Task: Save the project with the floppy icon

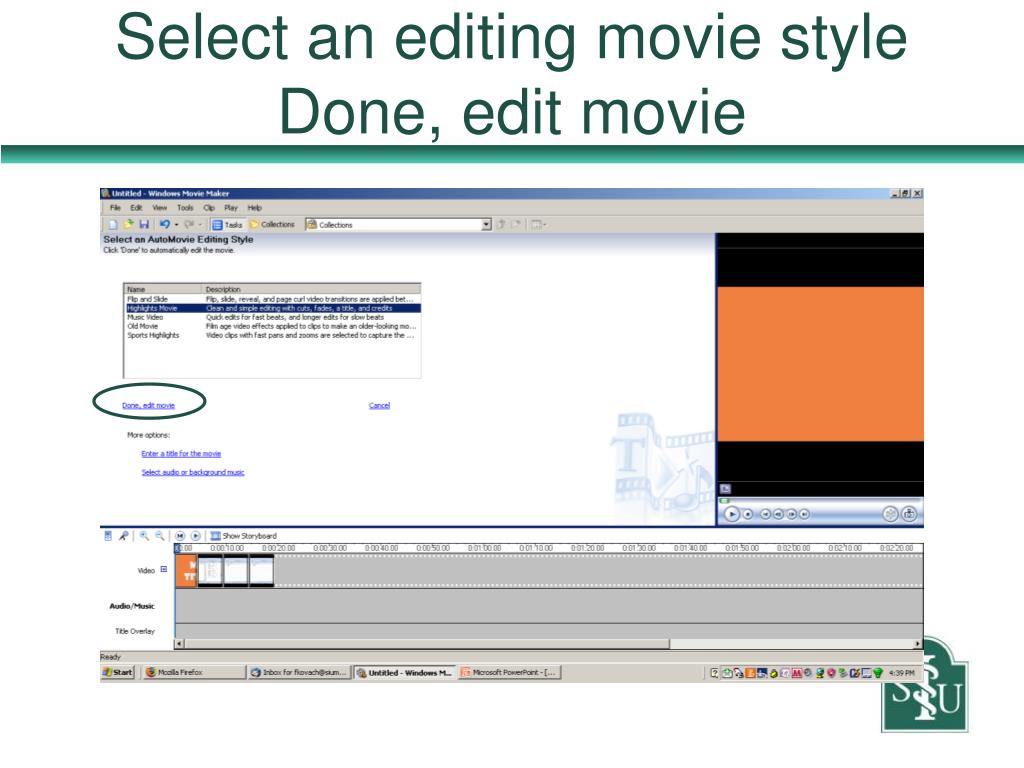Action: 144,225
